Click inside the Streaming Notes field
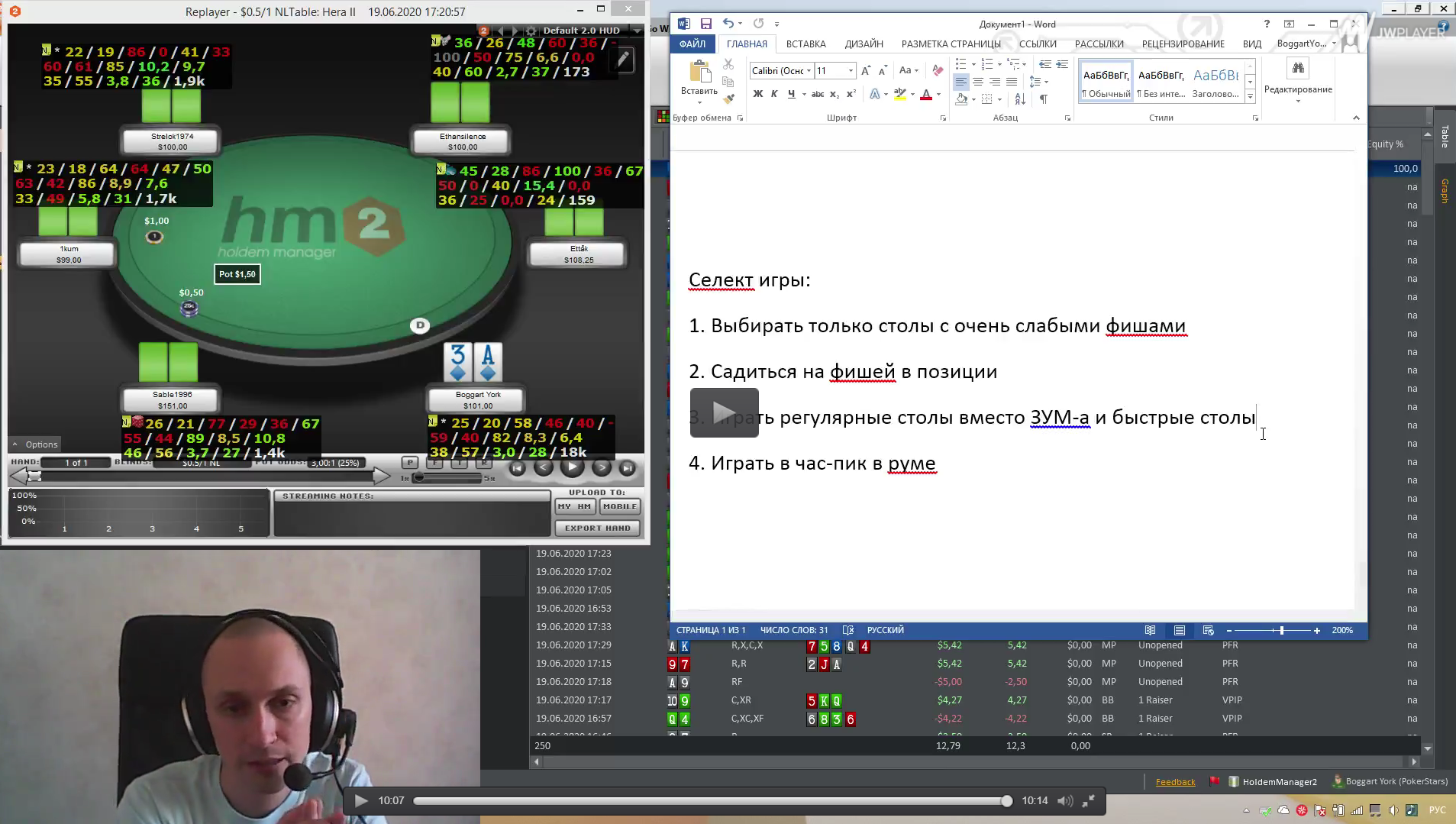Image resolution: width=1456 pixels, height=824 pixels. click(x=412, y=518)
